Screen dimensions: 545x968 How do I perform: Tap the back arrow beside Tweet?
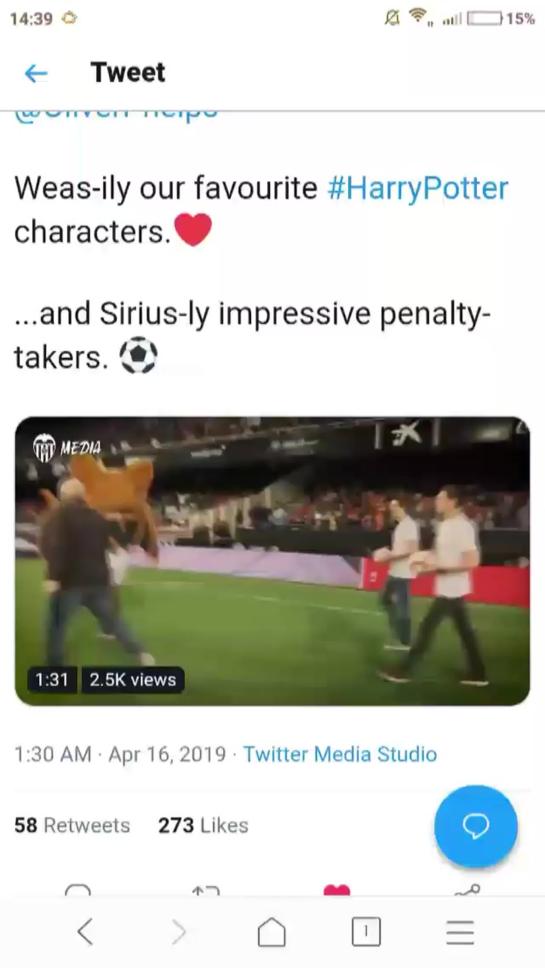36,73
